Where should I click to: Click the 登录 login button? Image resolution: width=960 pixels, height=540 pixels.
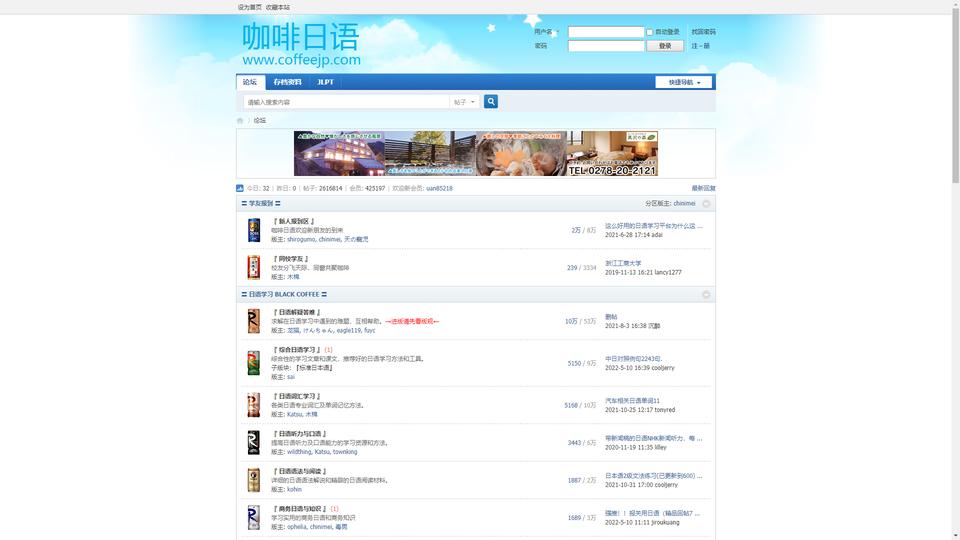tap(665, 46)
